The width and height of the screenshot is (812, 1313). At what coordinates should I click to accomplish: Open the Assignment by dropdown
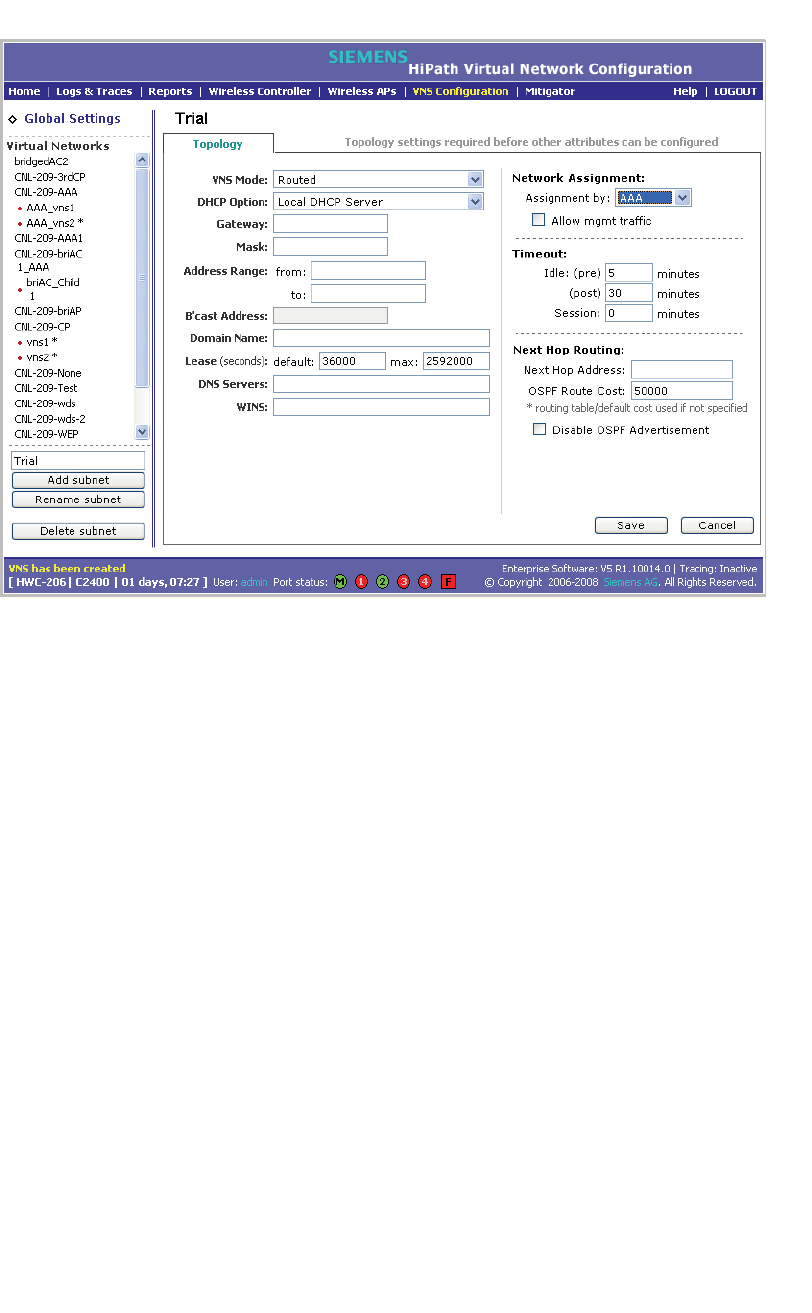[x=653, y=198]
